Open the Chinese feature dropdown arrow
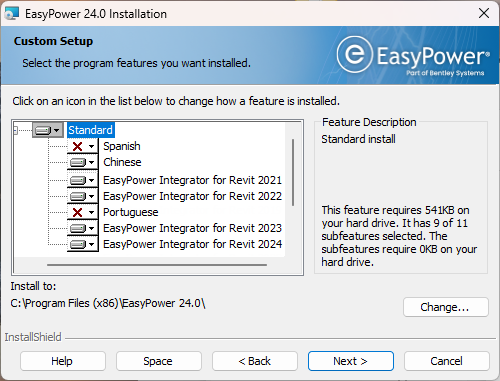This screenshot has width=500, height=381. (x=91, y=162)
